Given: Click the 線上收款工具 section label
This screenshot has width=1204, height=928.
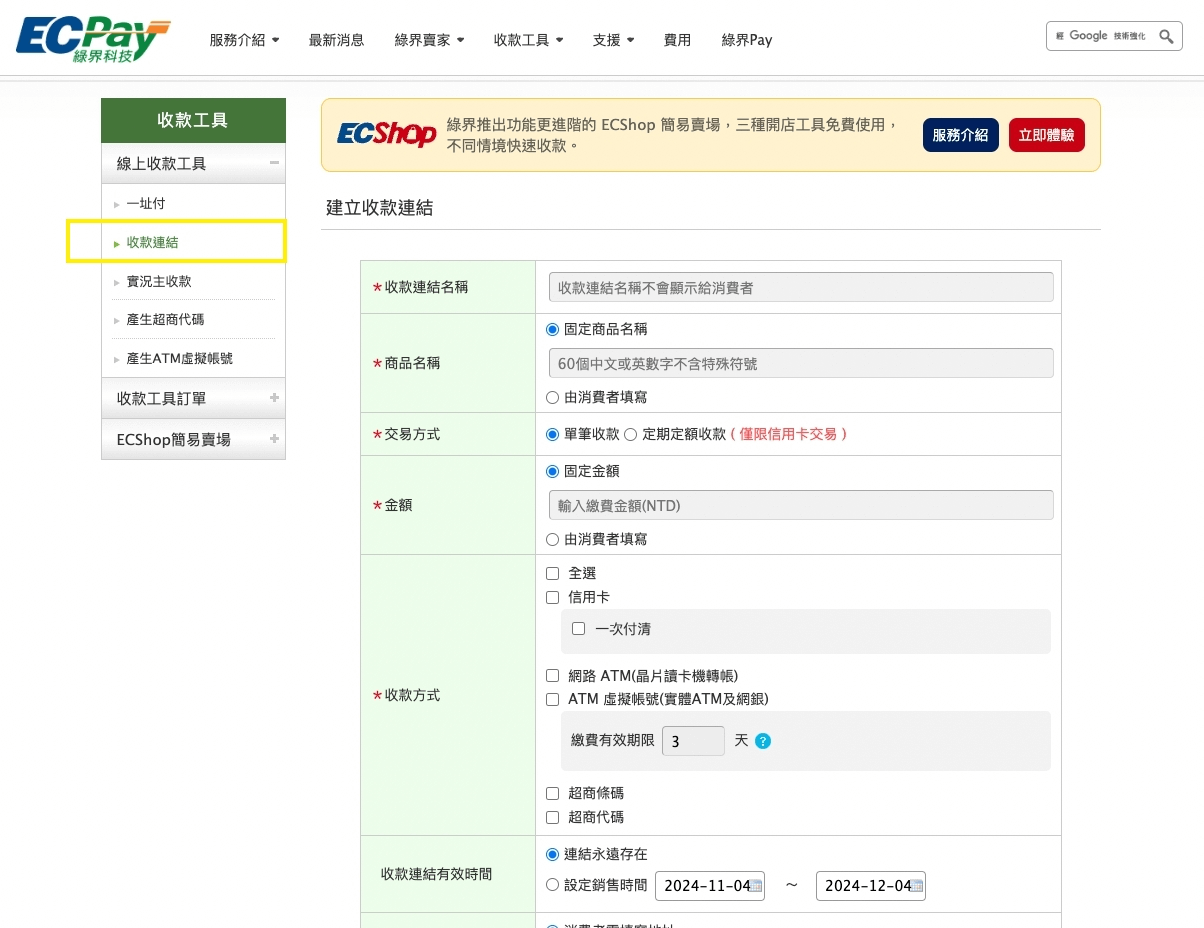Looking at the screenshot, I should 161,163.
